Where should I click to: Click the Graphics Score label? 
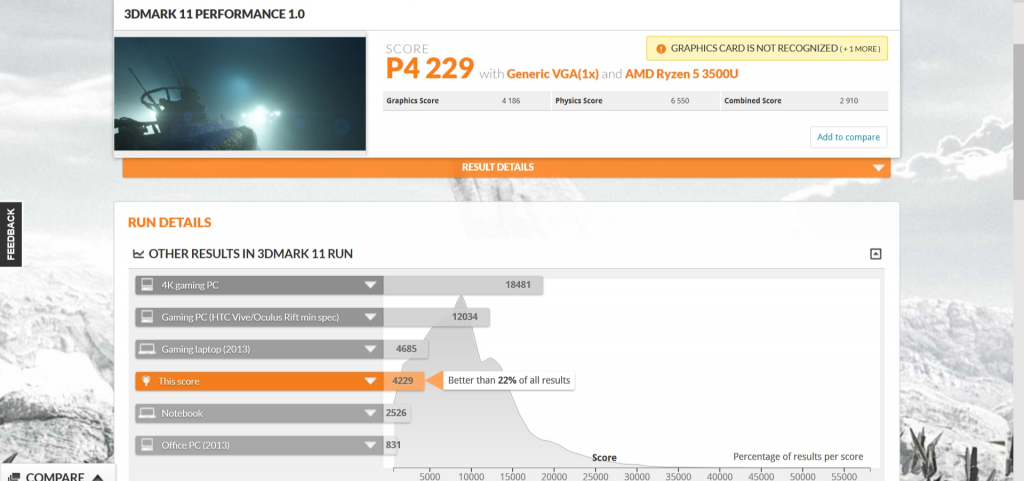(412, 101)
